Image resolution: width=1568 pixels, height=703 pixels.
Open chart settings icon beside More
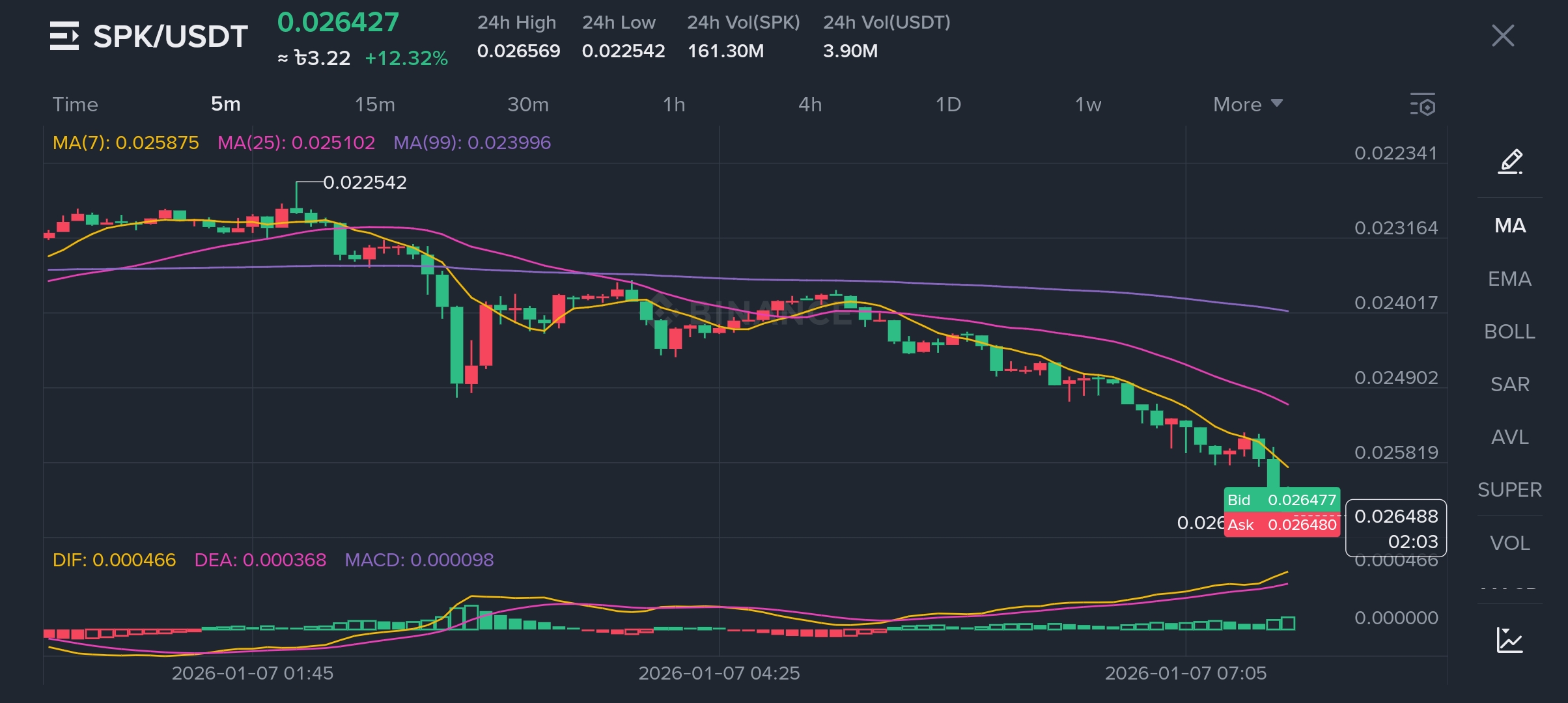click(x=1423, y=105)
